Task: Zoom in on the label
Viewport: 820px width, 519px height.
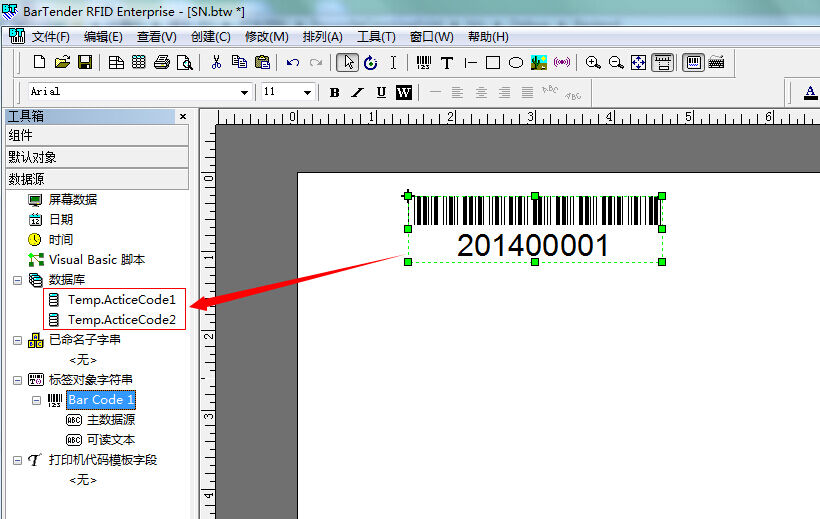Action: pos(593,62)
